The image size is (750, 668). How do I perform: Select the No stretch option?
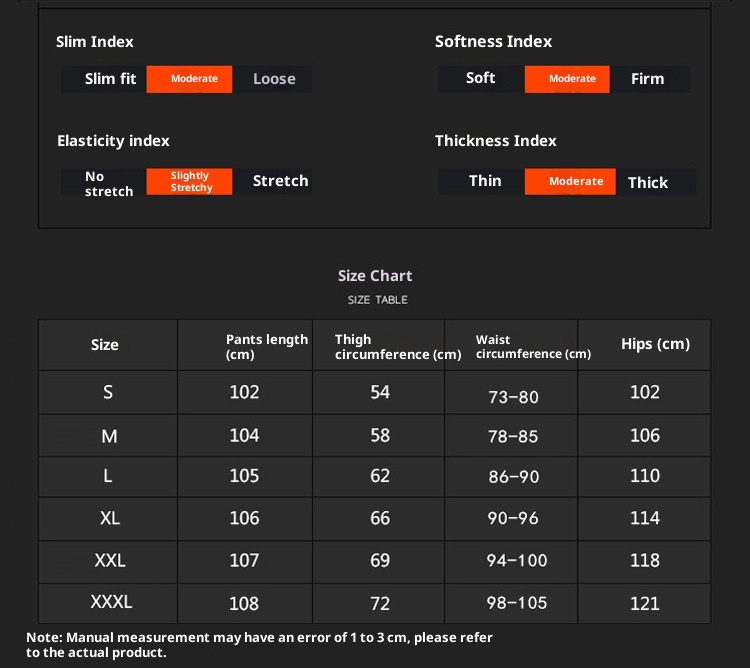(108, 183)
